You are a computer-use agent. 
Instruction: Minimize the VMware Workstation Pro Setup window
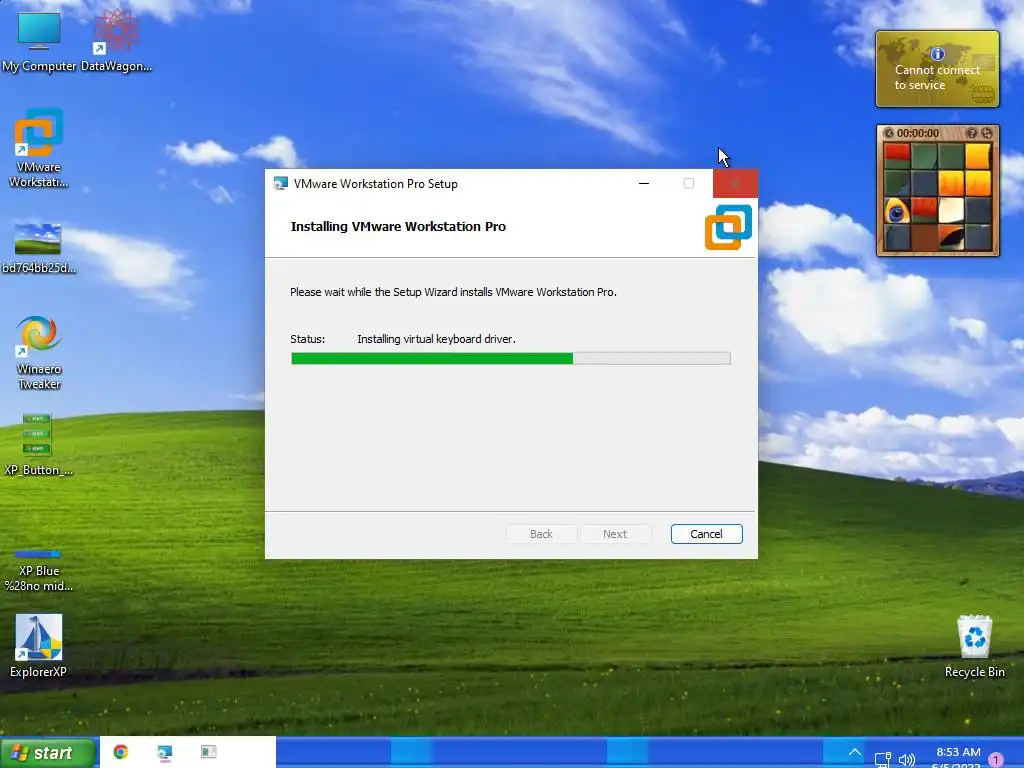coord(644,184)
